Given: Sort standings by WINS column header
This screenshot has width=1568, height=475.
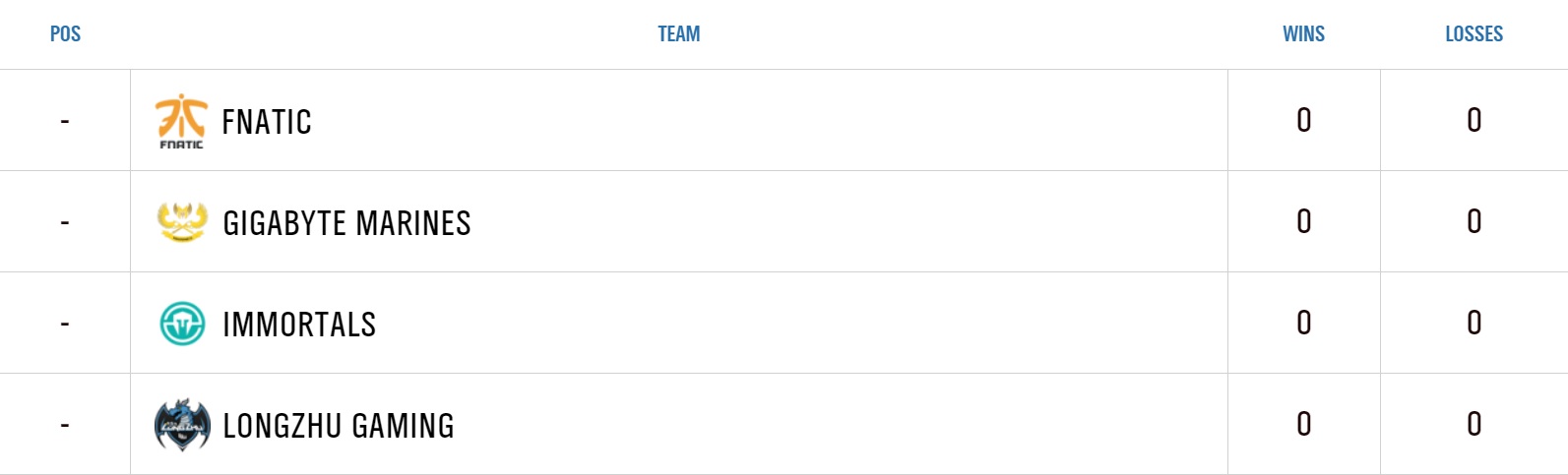Looking at the screenshot, I should (x=1303, y=33).
